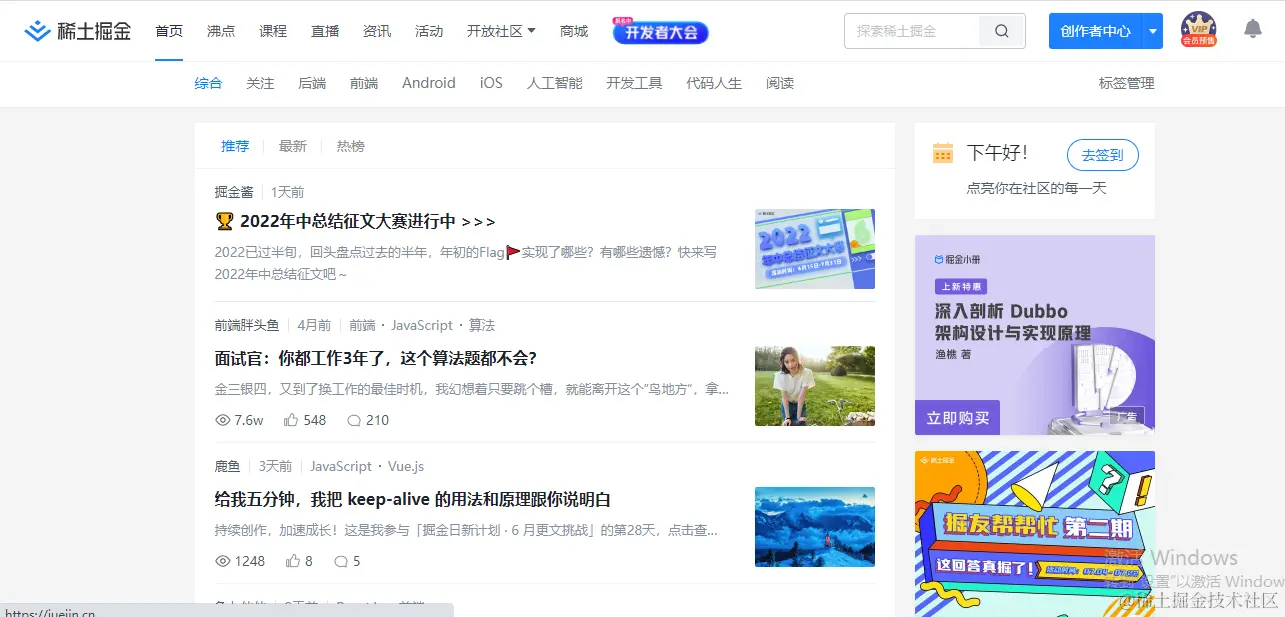This screenshot has width=1285, height=617.
Task: Go to 首页 nav item
Action: click(x=169, y=31)
